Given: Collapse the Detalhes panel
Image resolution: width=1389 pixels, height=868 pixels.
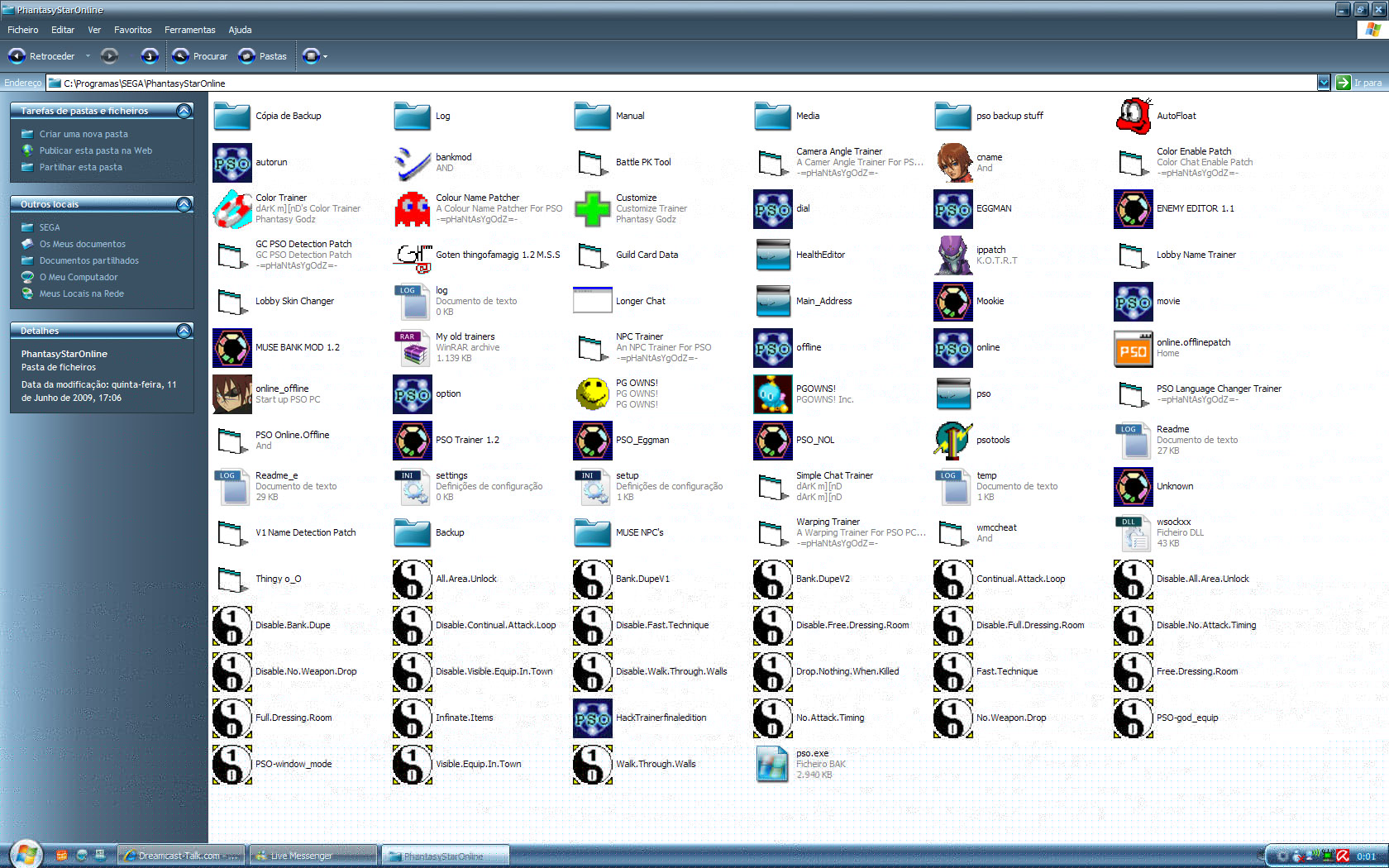Looking at the screenshot, I should point(184,331).
